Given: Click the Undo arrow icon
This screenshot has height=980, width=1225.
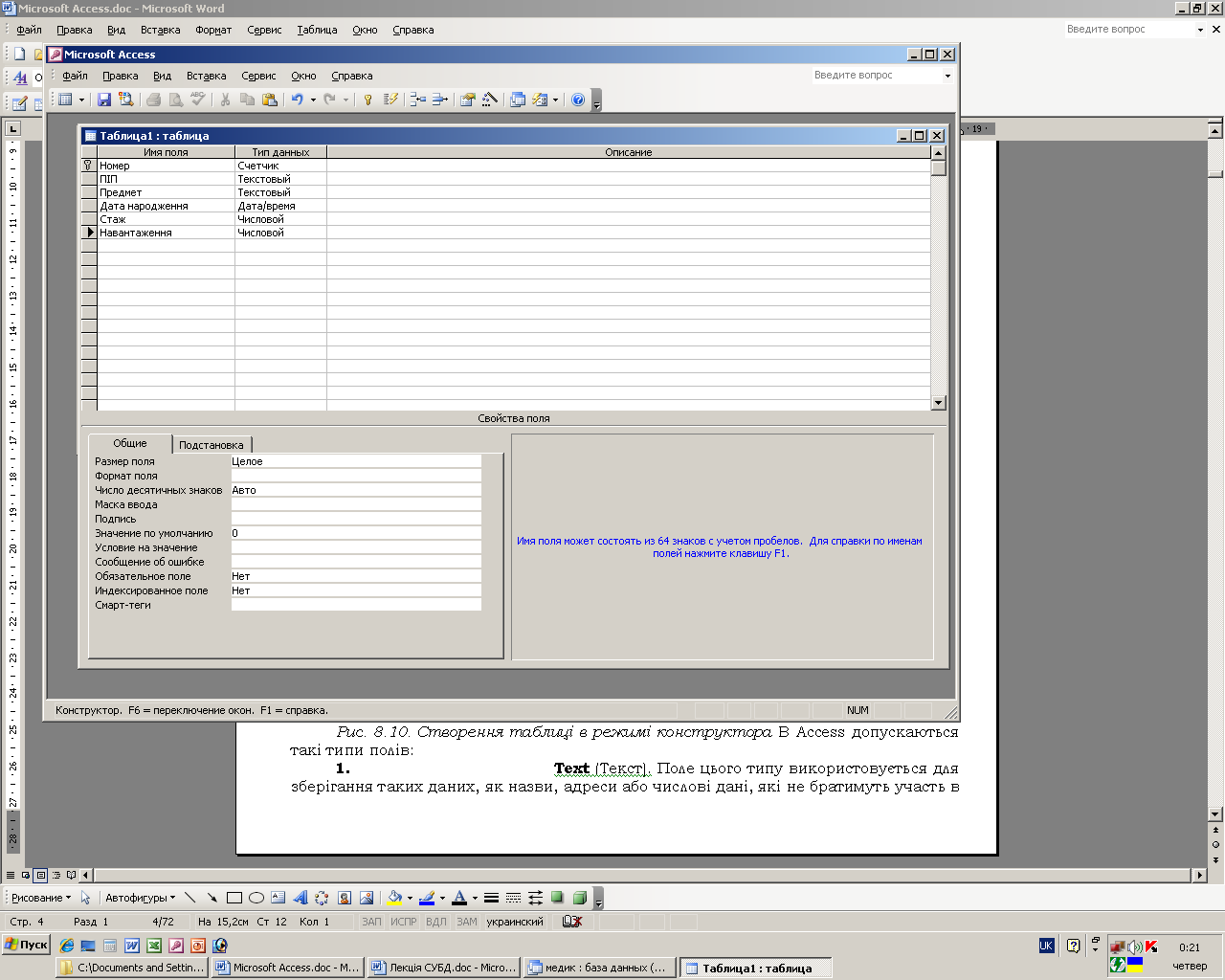Looking at the screenshot, I should pos(297,100).
